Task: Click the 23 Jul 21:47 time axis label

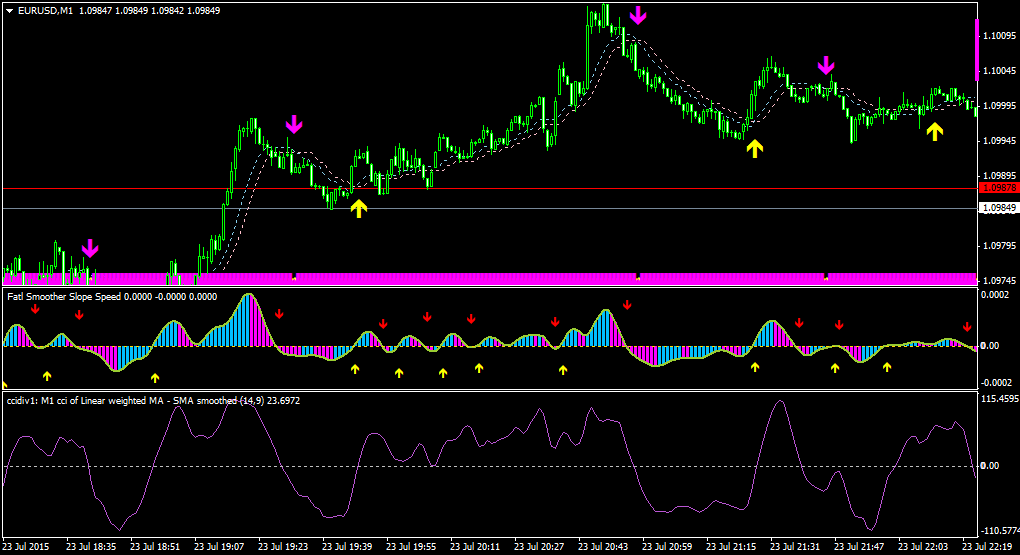Action: point(859,547)
